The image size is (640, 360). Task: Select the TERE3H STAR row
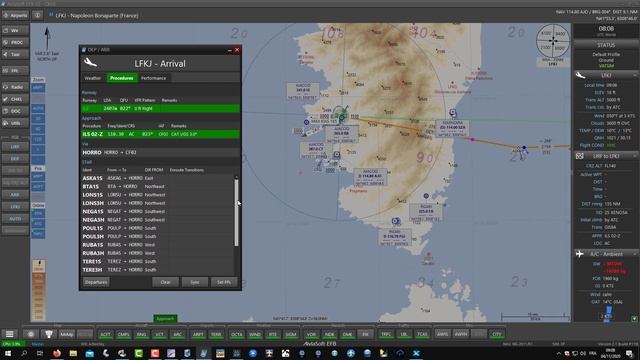pyautogui.click(x=158, y=270)
